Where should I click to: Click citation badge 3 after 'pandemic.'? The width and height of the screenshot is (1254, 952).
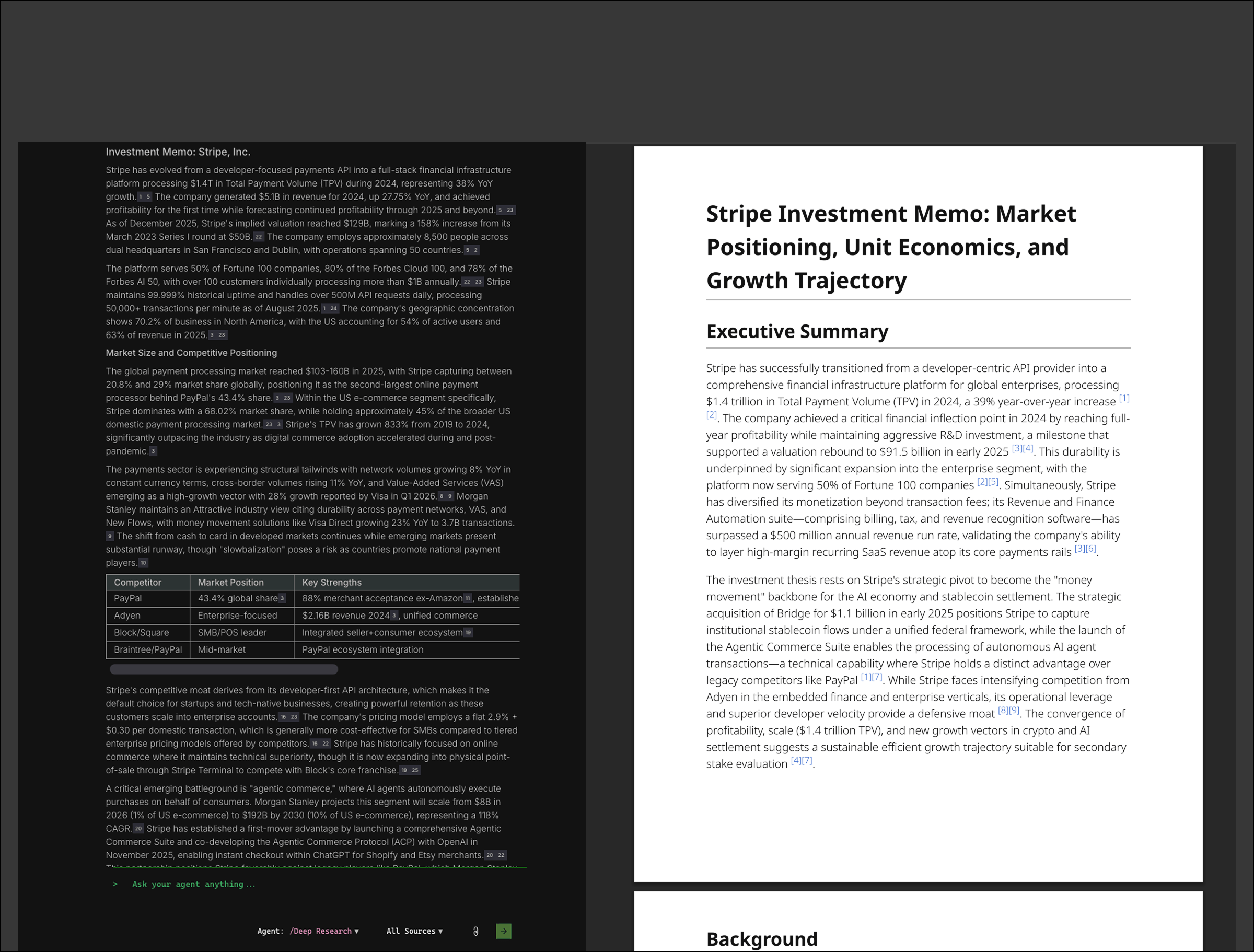click(153, 451)
